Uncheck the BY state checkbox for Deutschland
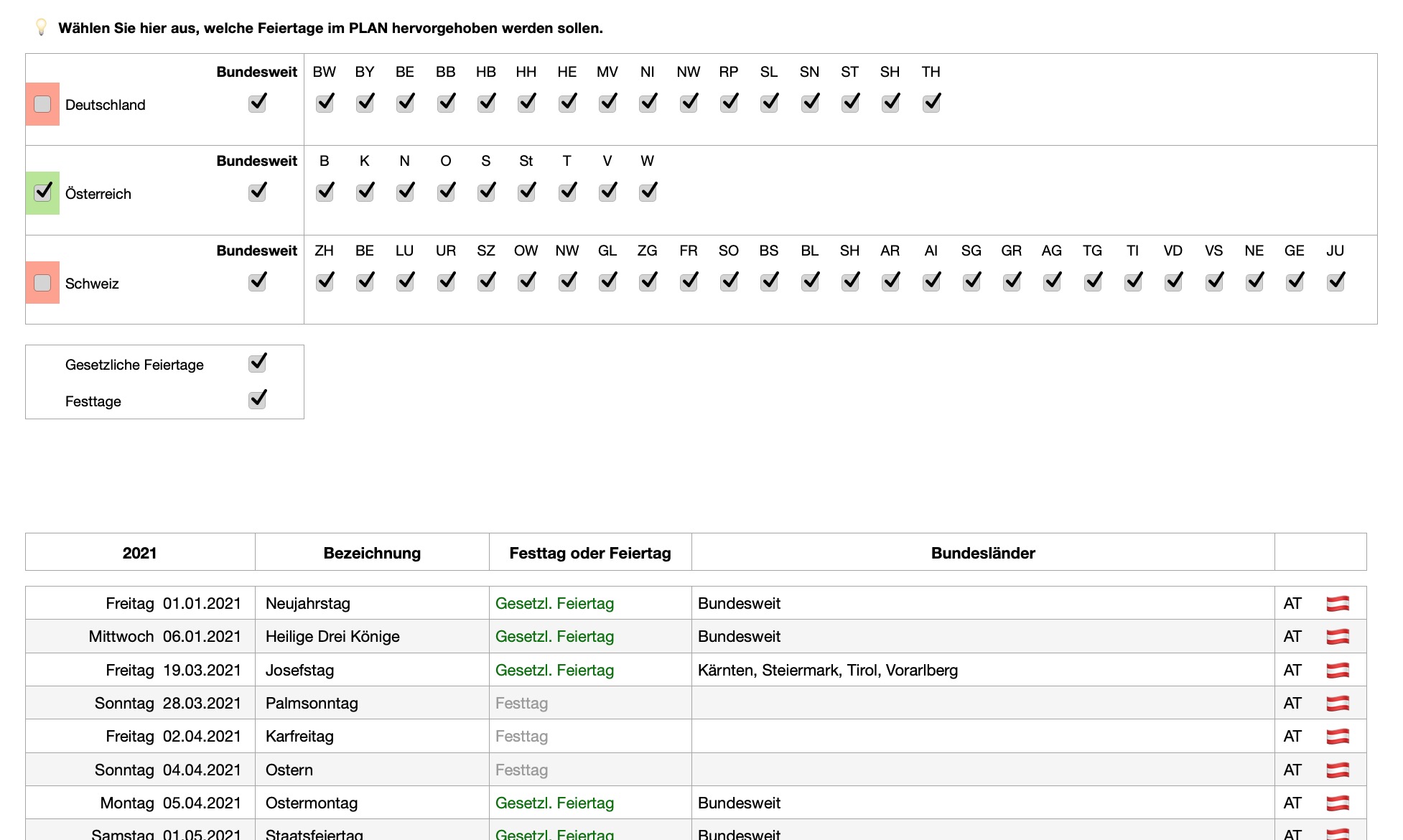This screenshot has width=1403, height=840. point(365,104)
